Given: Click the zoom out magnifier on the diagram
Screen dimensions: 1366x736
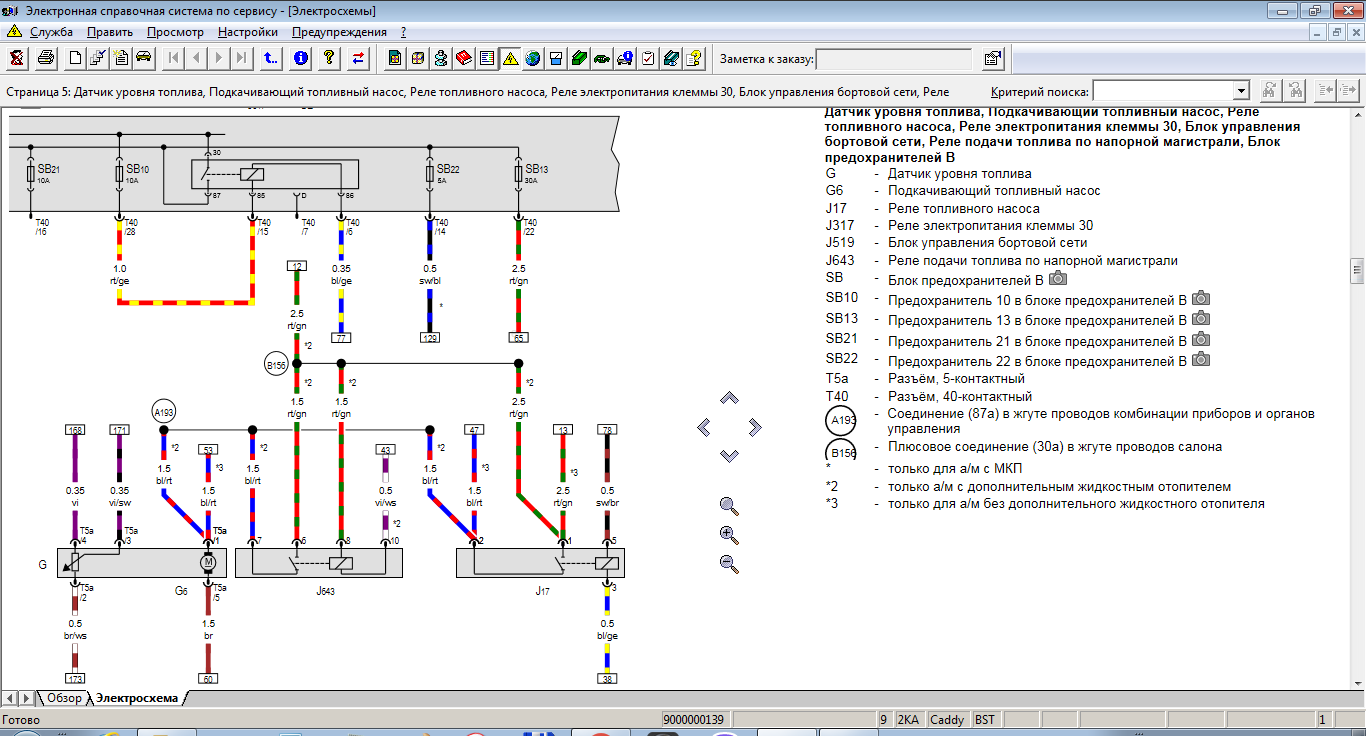Looking at the screenshot, I should coord(729,564).
